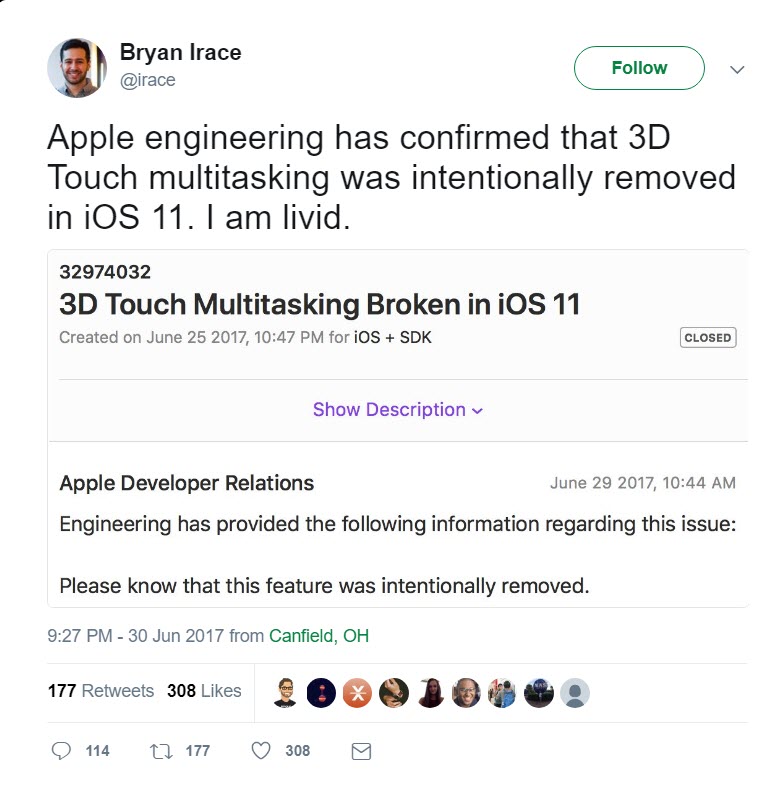The width and height of the screenshot is (777, 787).
Task: Click the Follow button
Action: click(x=639, y=68)
